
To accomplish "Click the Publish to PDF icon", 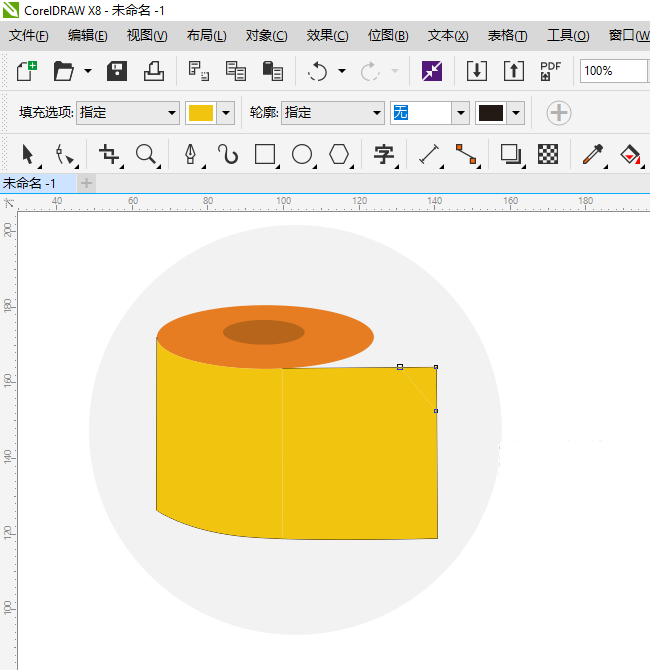I will point(550,71).
